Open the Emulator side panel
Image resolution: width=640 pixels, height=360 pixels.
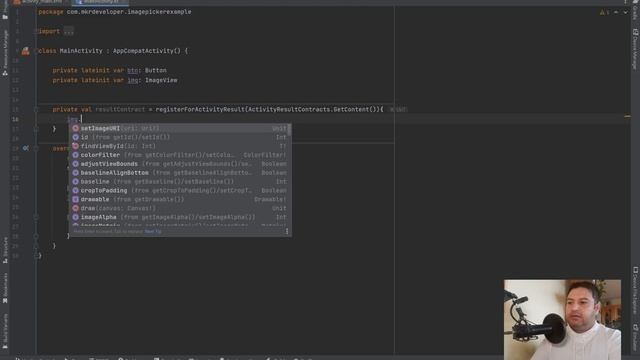pos(635,337)
